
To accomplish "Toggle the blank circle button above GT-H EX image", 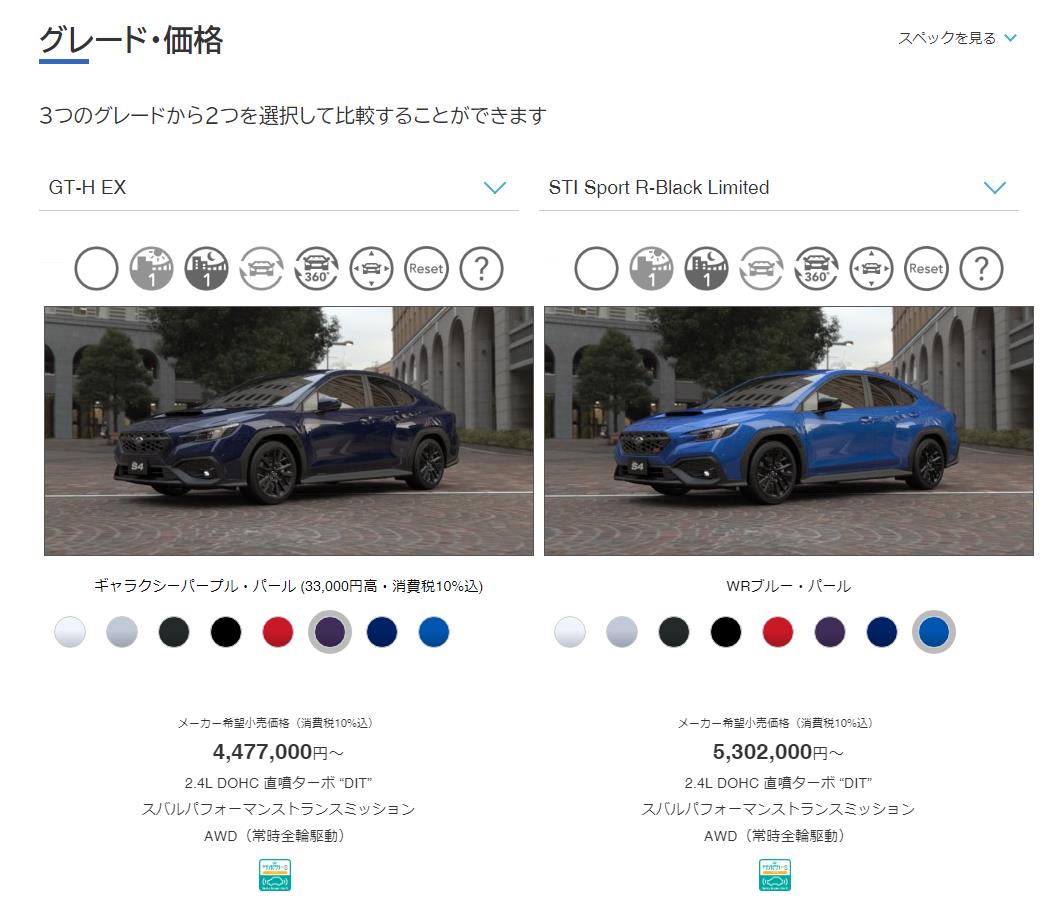I will tap(96, 269).
